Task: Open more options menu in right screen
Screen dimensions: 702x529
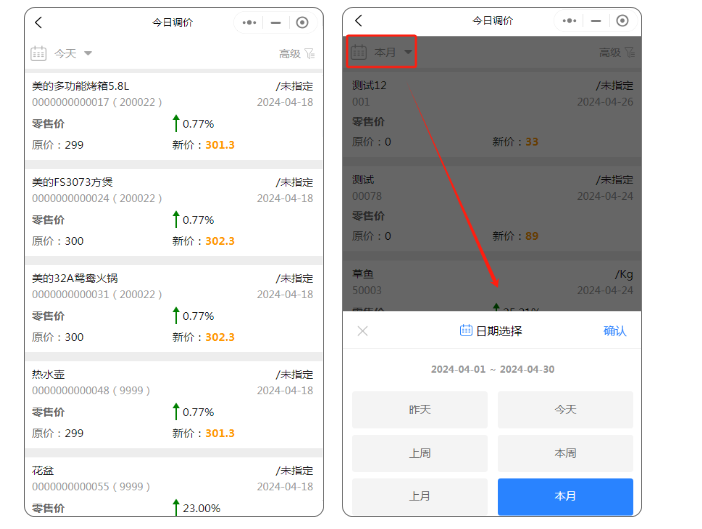Action: 569,21
